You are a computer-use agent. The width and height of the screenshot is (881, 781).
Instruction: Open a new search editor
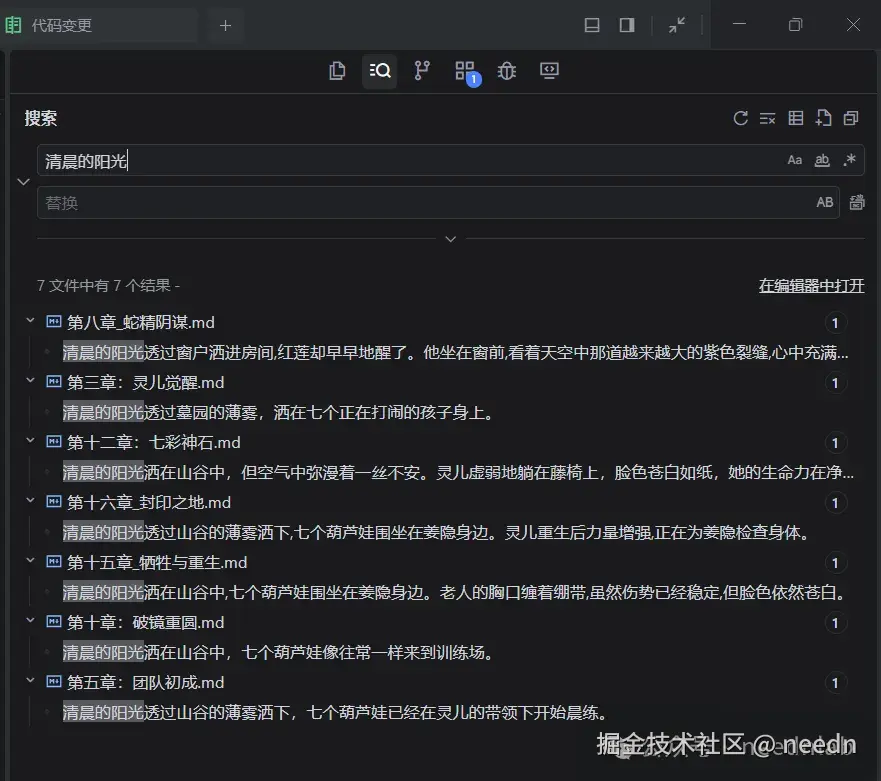(823, 118)
